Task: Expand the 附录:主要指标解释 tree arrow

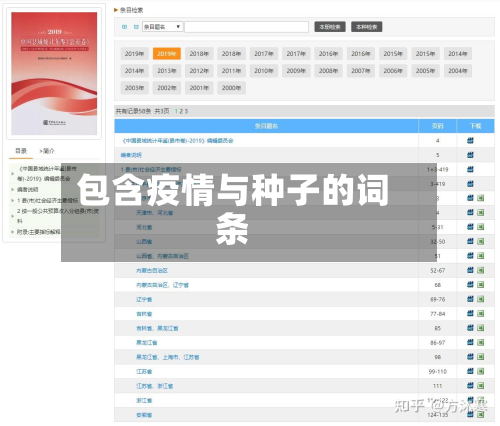Action: [x=13, y=232]
